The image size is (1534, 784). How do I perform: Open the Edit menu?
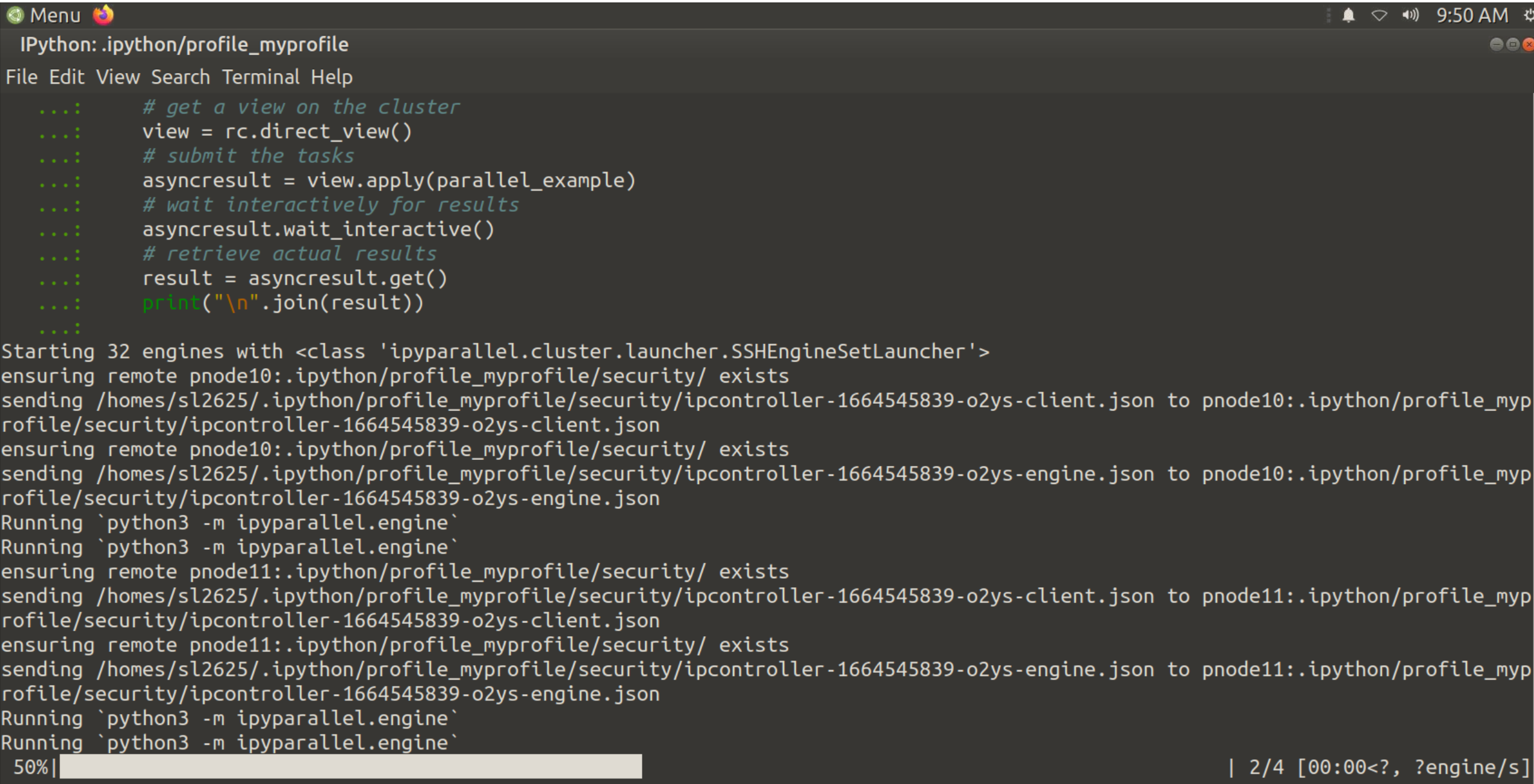click(66, 77)
